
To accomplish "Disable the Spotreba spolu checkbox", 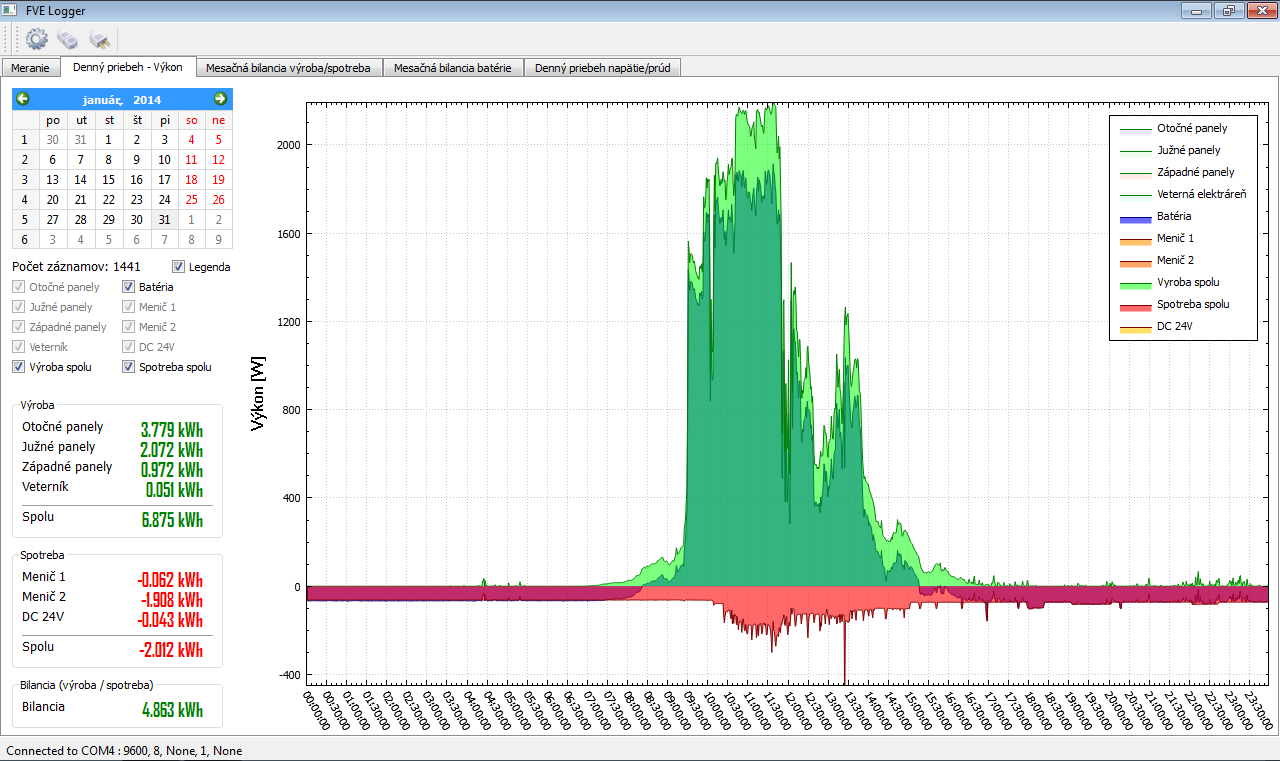I will (x=129, y=367).
